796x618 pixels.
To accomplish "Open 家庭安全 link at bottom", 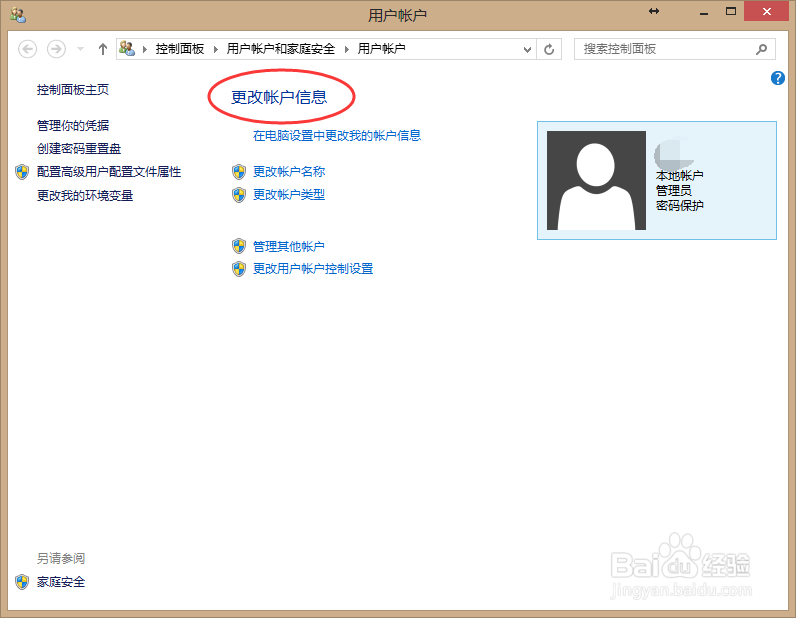I will click(x=60, y=582).
